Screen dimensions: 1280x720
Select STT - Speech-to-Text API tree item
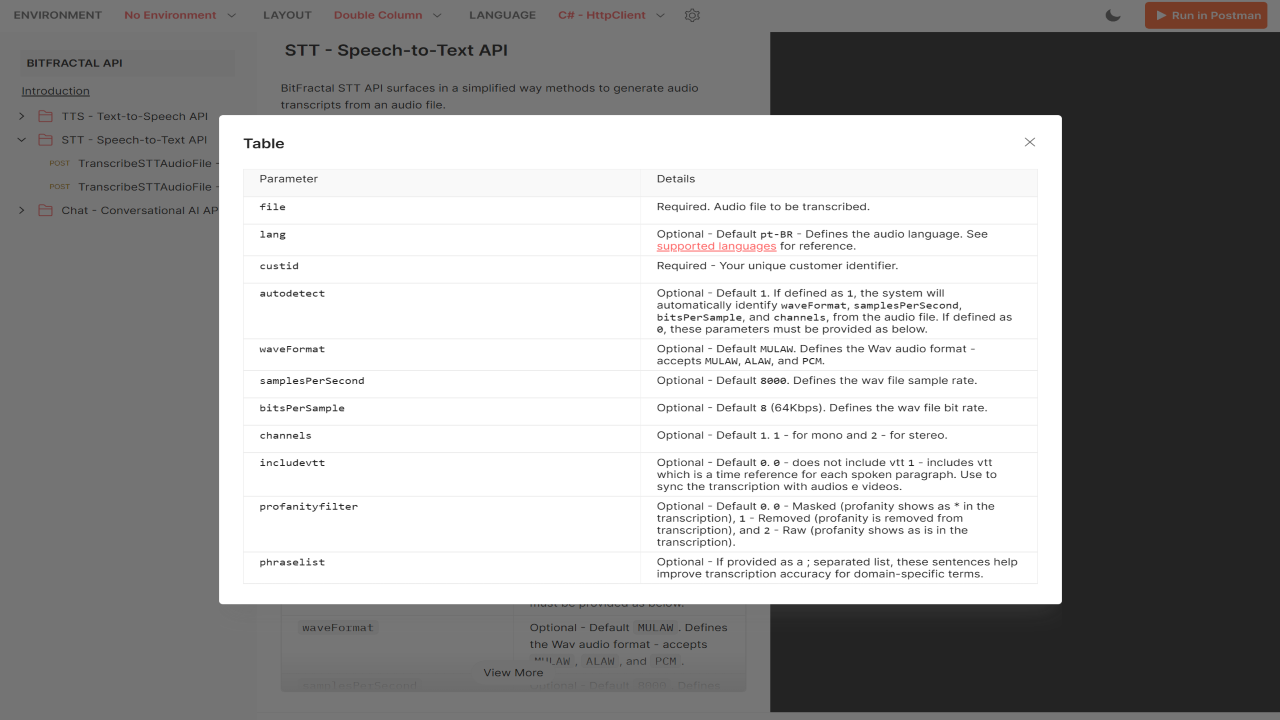(134, 140)
